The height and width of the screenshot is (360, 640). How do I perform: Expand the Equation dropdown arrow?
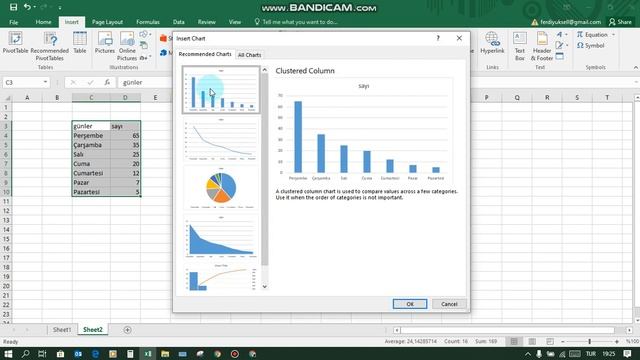pyautogui.click(x=613, y=35)
